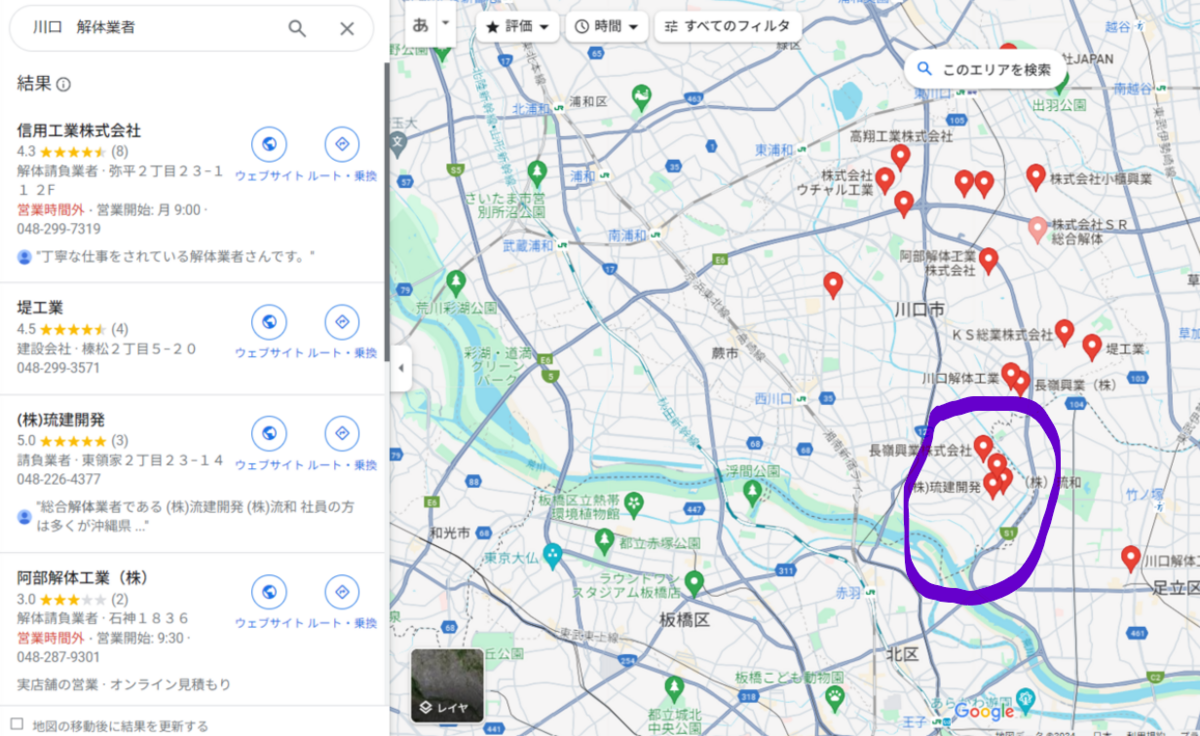
Task: Open the 評価 rating filter dropdown
Action: (517, 27)
